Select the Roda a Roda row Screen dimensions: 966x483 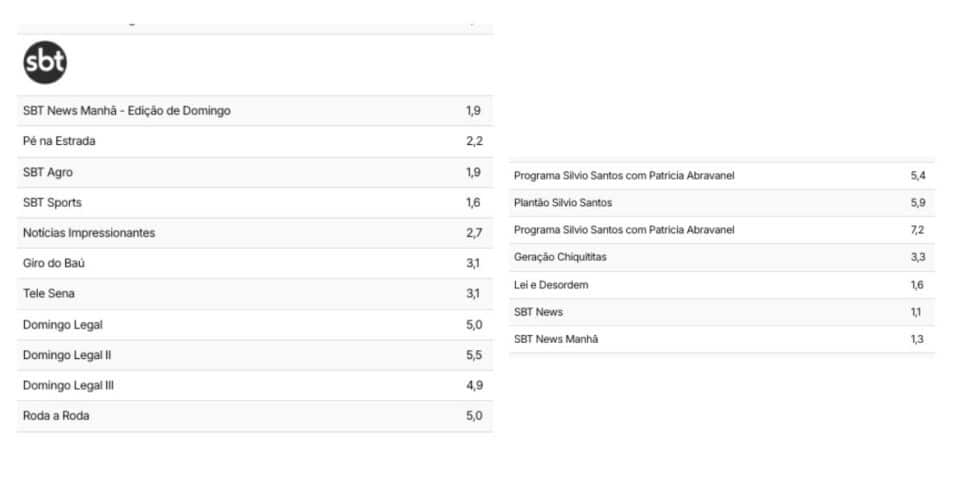(x=255, y=416)
